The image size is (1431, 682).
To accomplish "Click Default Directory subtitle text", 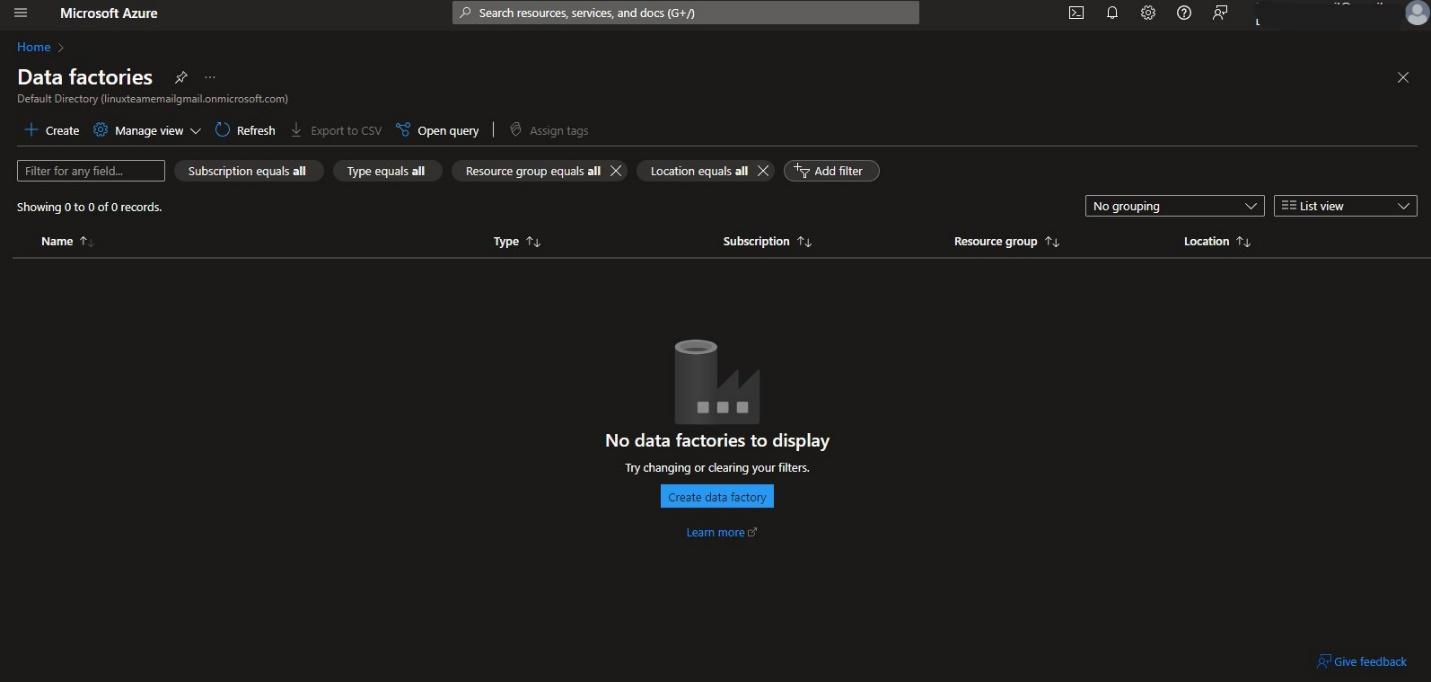I will tap(153, 99).
